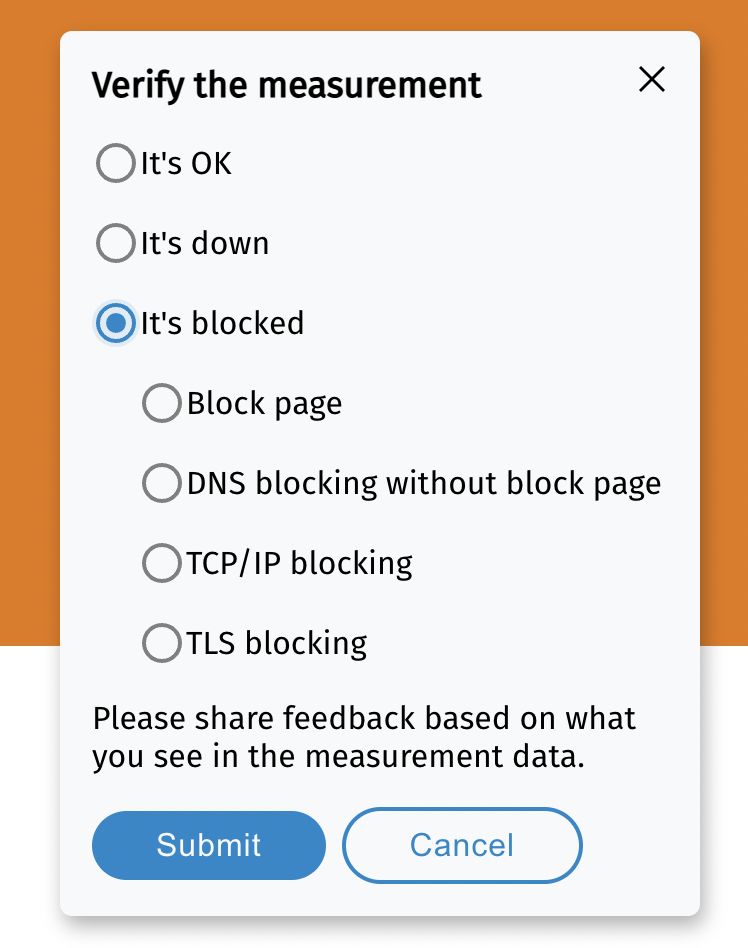Image resolution: width=748 pixels, height=948 pixels.
Task: Select the "It's OK" radio circle
Action: click(116, 163)
